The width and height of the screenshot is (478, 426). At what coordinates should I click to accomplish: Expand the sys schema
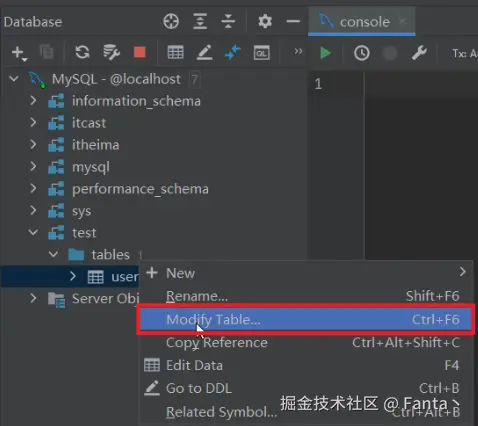[x=33, y=210]
